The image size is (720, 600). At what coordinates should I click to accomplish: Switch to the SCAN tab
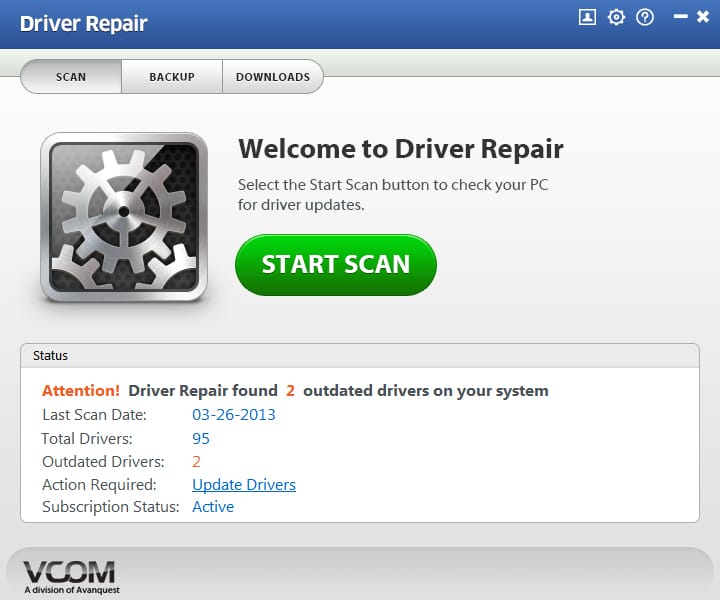point(71,77)
